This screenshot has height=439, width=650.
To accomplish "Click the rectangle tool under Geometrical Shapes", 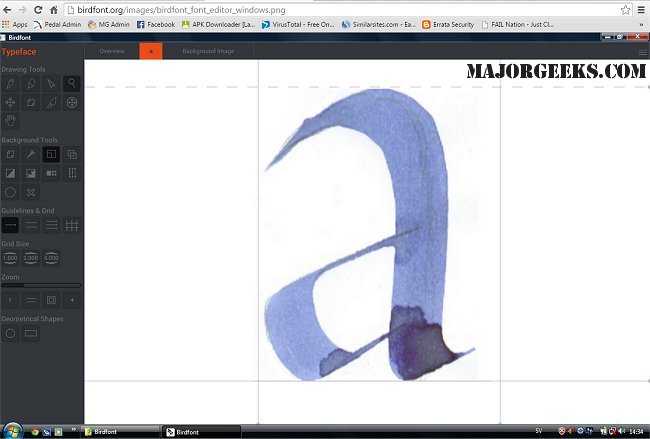I will tap(31, 332).
